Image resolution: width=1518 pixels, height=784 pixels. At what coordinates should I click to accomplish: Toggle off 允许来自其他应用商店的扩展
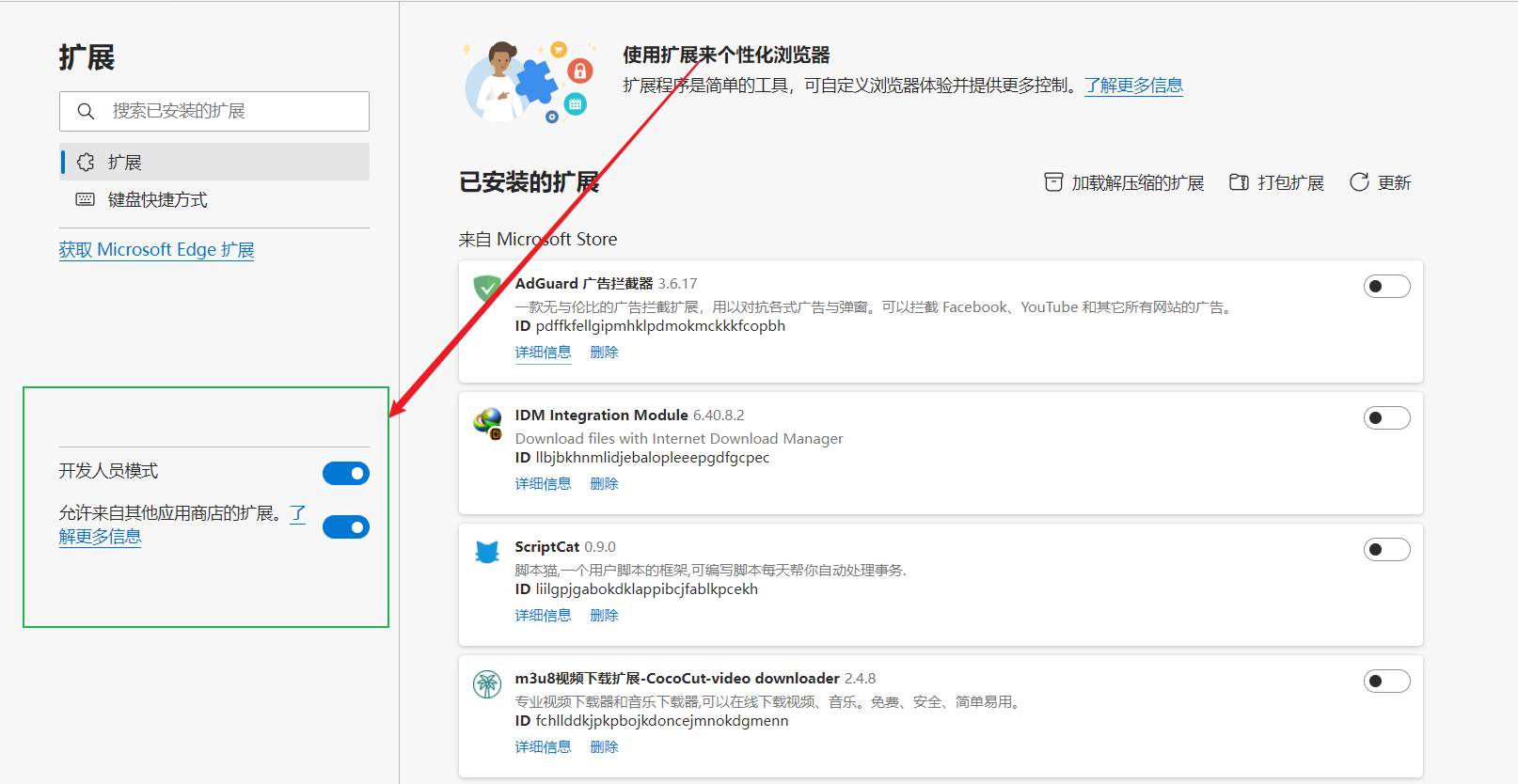[x=346, y=527]
